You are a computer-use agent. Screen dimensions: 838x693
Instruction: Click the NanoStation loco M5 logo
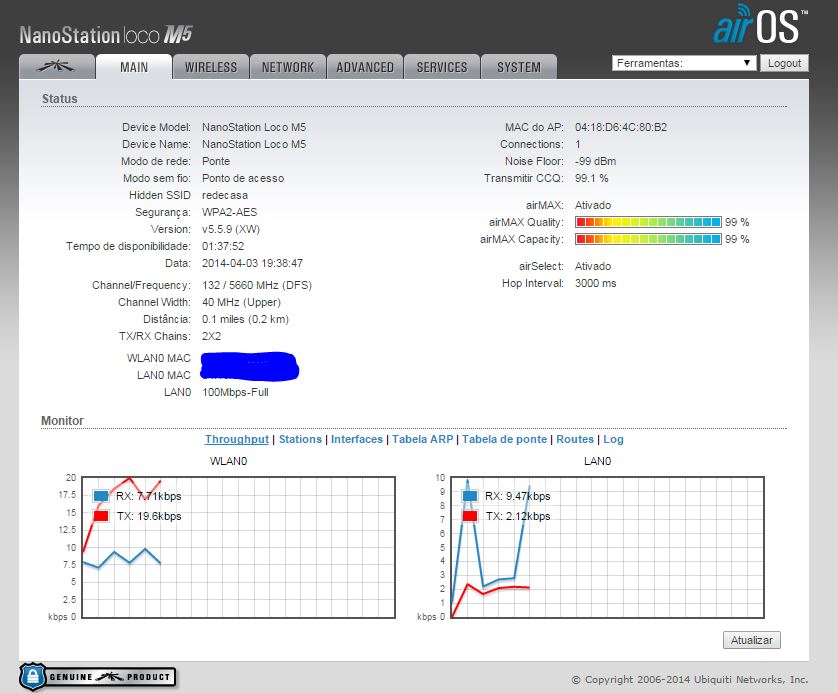[x=106, y=35]
